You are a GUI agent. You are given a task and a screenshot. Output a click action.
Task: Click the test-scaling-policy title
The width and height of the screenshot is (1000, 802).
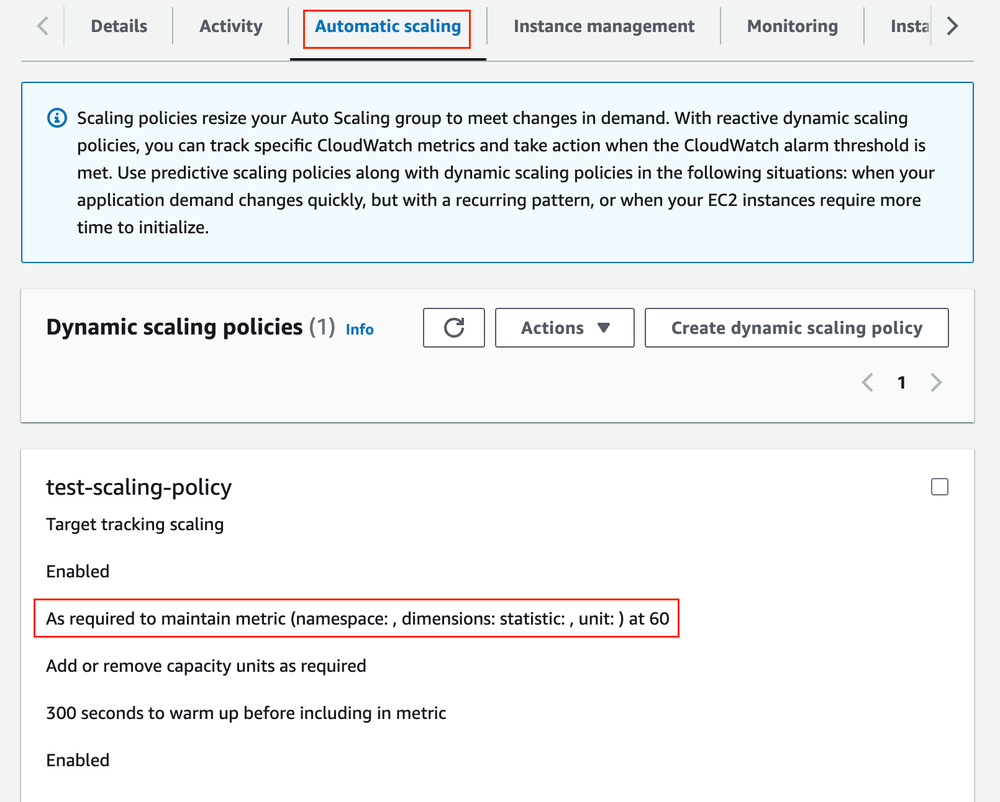tap(138, 487)
